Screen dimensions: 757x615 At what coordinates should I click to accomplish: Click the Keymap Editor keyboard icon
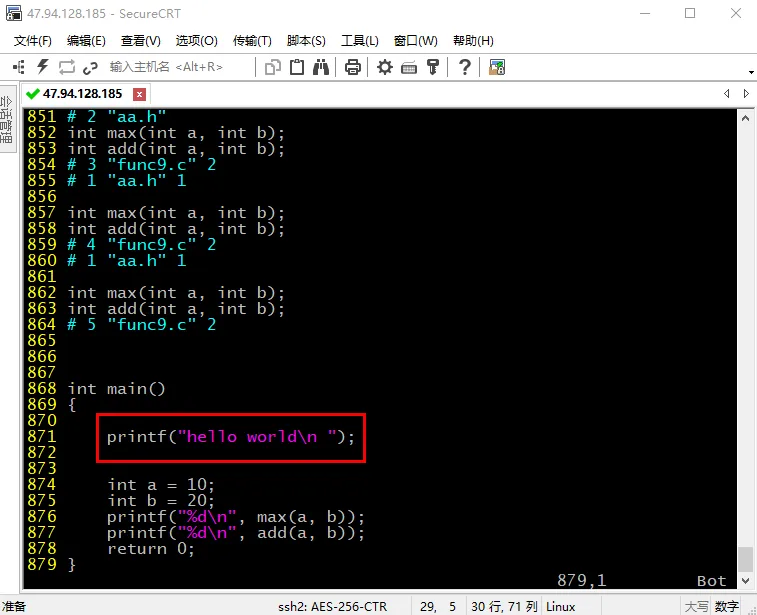click(409, 68)
